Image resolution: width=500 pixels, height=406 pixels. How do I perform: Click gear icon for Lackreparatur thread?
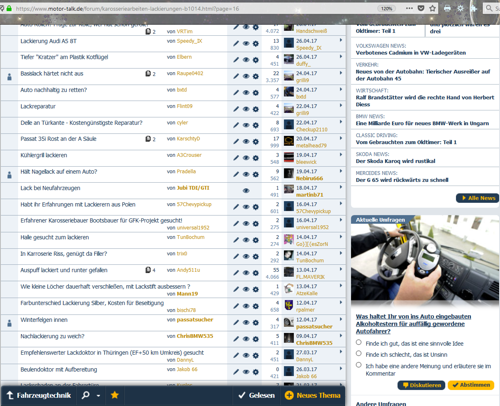256,109
